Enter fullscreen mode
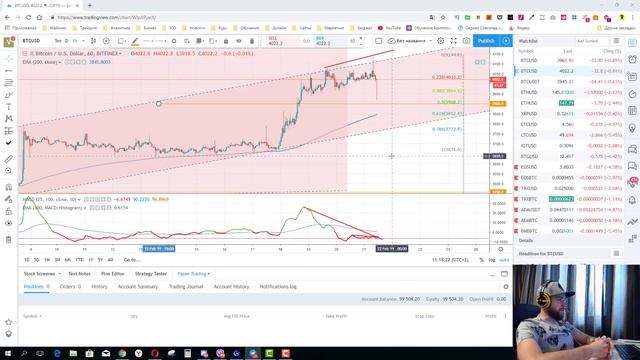Image resolution: width=640 pixels, height=360 pixels. [453, 41]
